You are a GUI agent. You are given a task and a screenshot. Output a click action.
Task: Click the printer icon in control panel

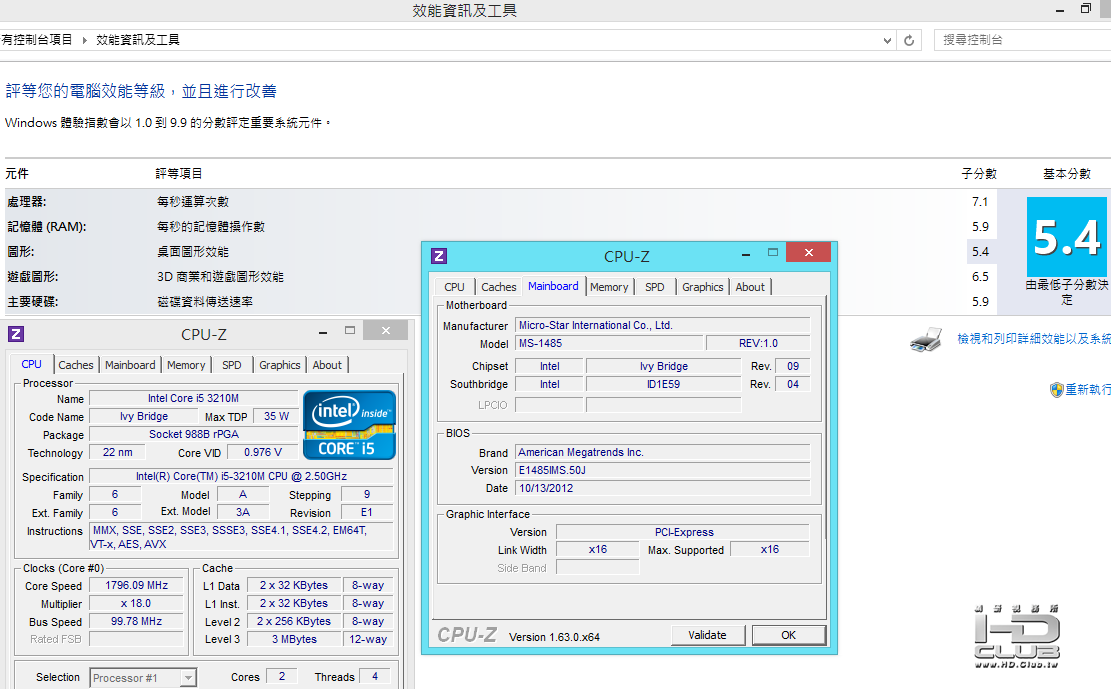click(926, 340)
